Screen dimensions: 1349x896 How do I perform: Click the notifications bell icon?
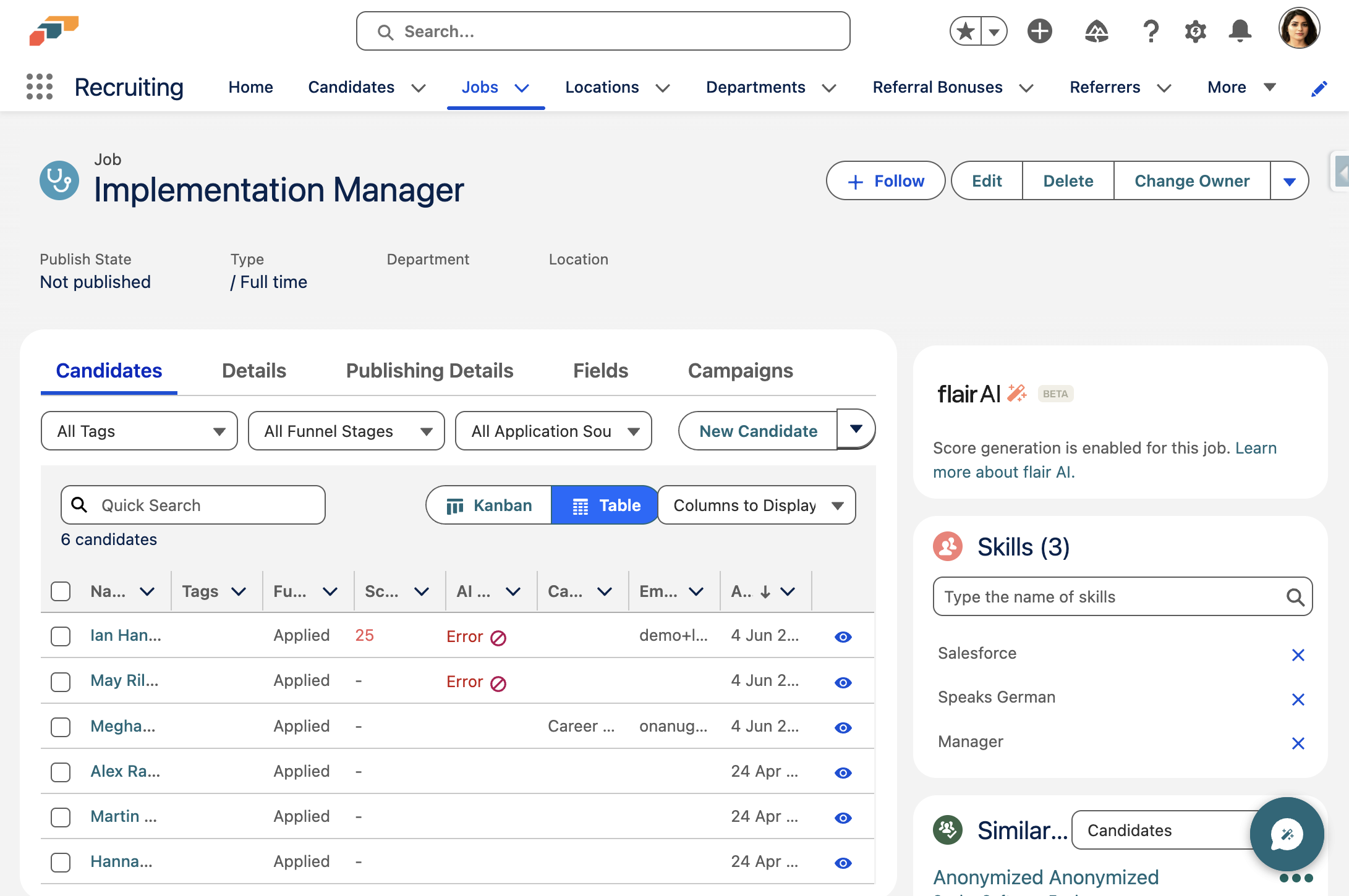1240,31
